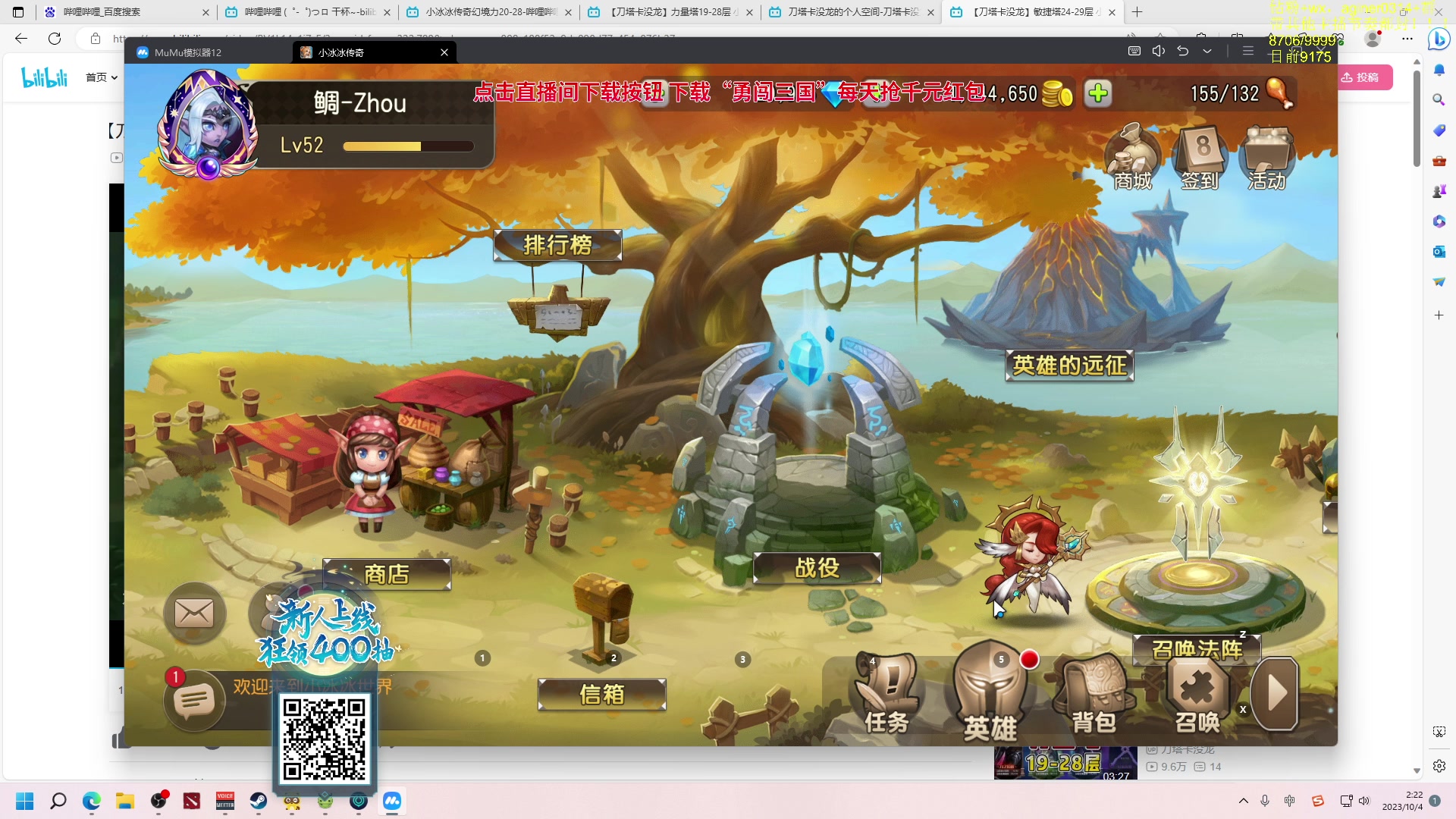Switch to 小冰冰传奇幻境力20-28 browser tab

pyautogui.click(x=489, y=12)
